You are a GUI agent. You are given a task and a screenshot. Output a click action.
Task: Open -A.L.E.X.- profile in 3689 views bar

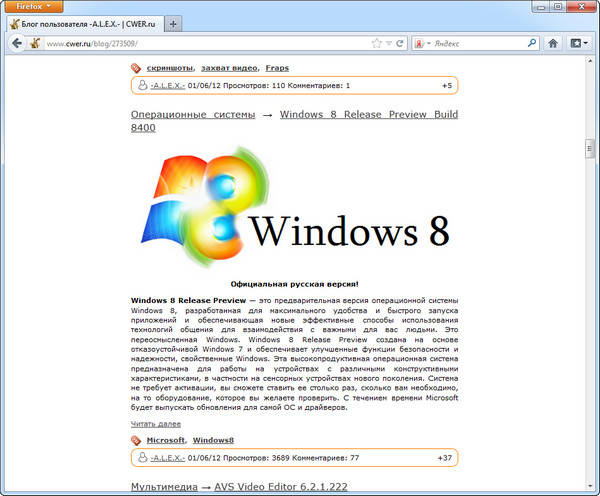168,458
